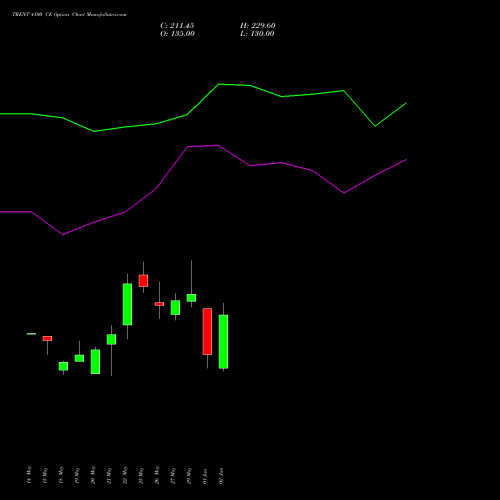Click the 27 May date label
500x500 pixels.
(x=173, y=475)
